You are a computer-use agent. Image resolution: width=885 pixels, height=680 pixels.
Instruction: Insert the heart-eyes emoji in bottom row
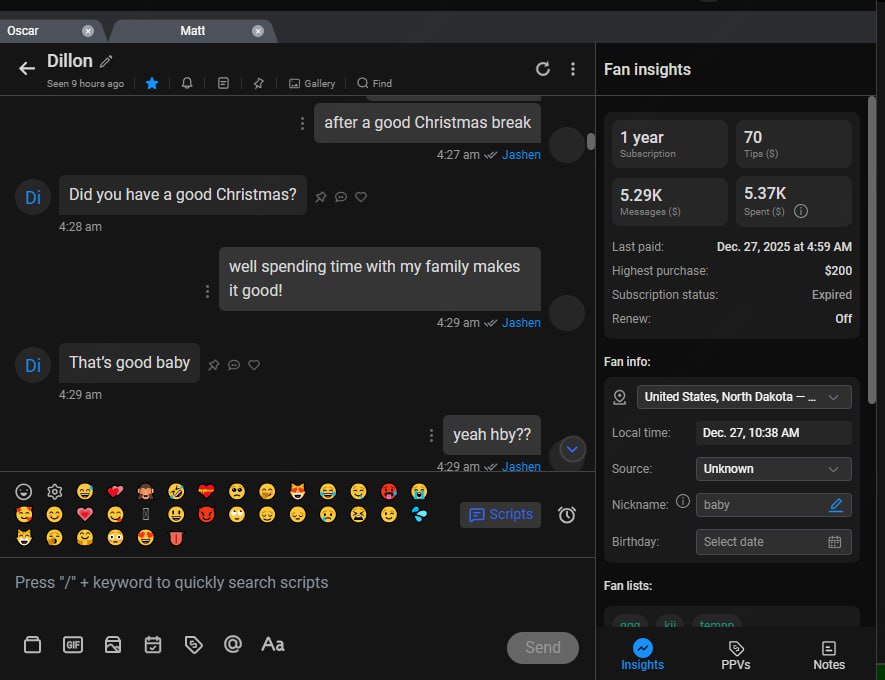click(x=146, y=538)
